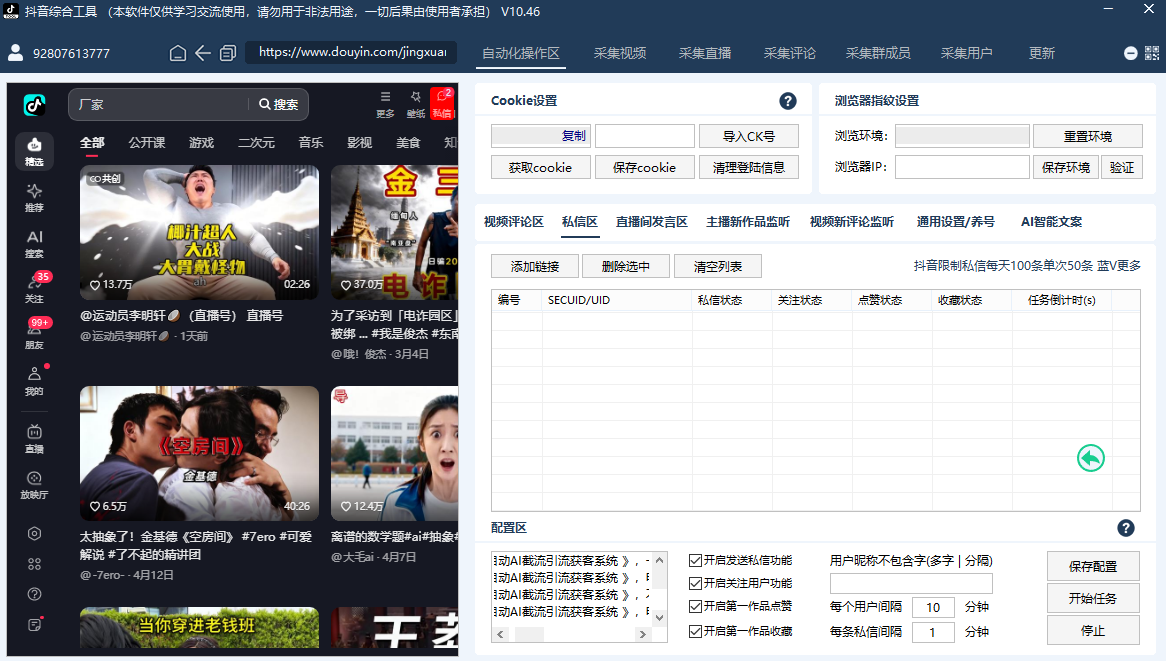Open the AI 搜索 sidebar item

[34, 244]
